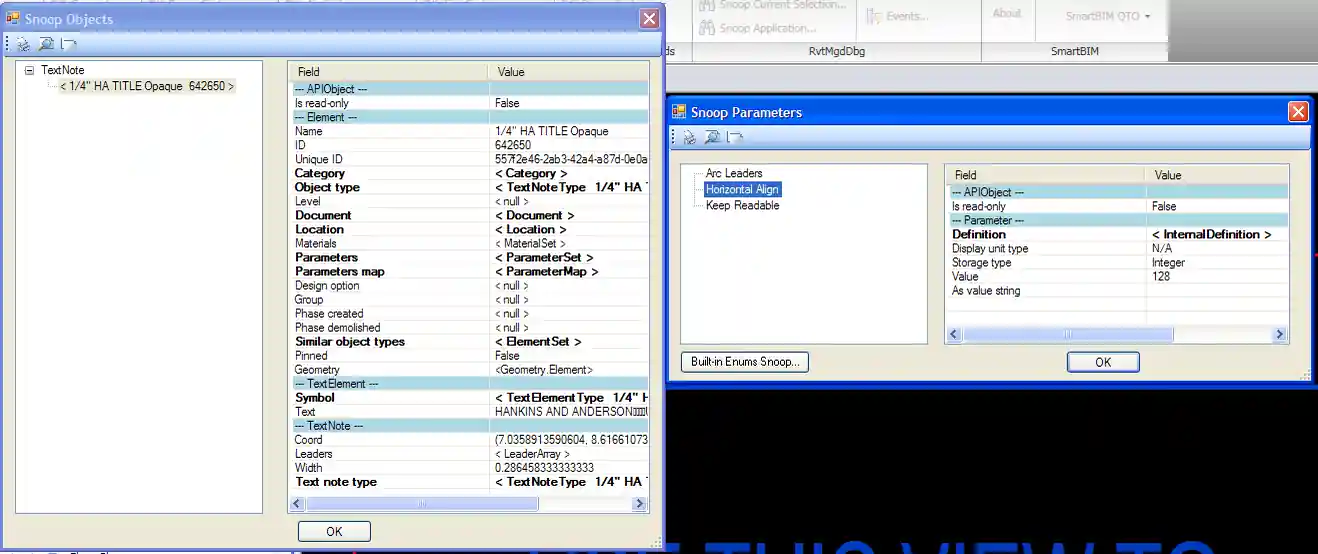Viewport: 1318px width, 554px height.
Task: Click print preview icon in Snoop Objects toolbar
Action: (x=46, y=44)
